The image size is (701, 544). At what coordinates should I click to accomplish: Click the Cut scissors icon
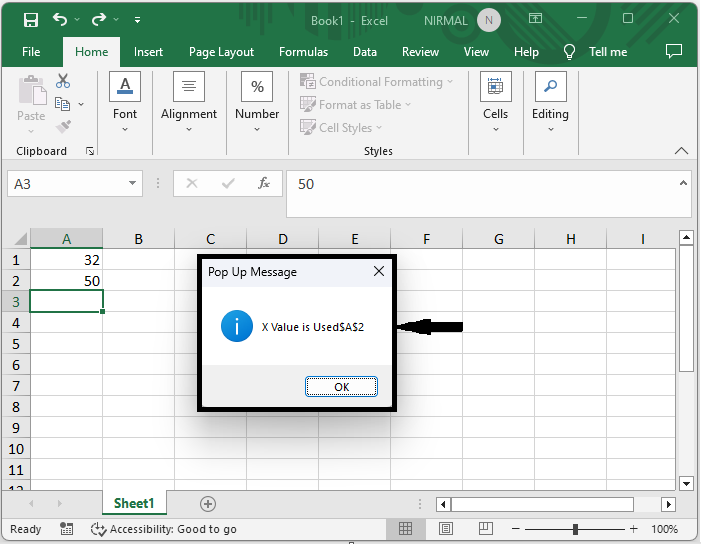[x=63, y=81]
